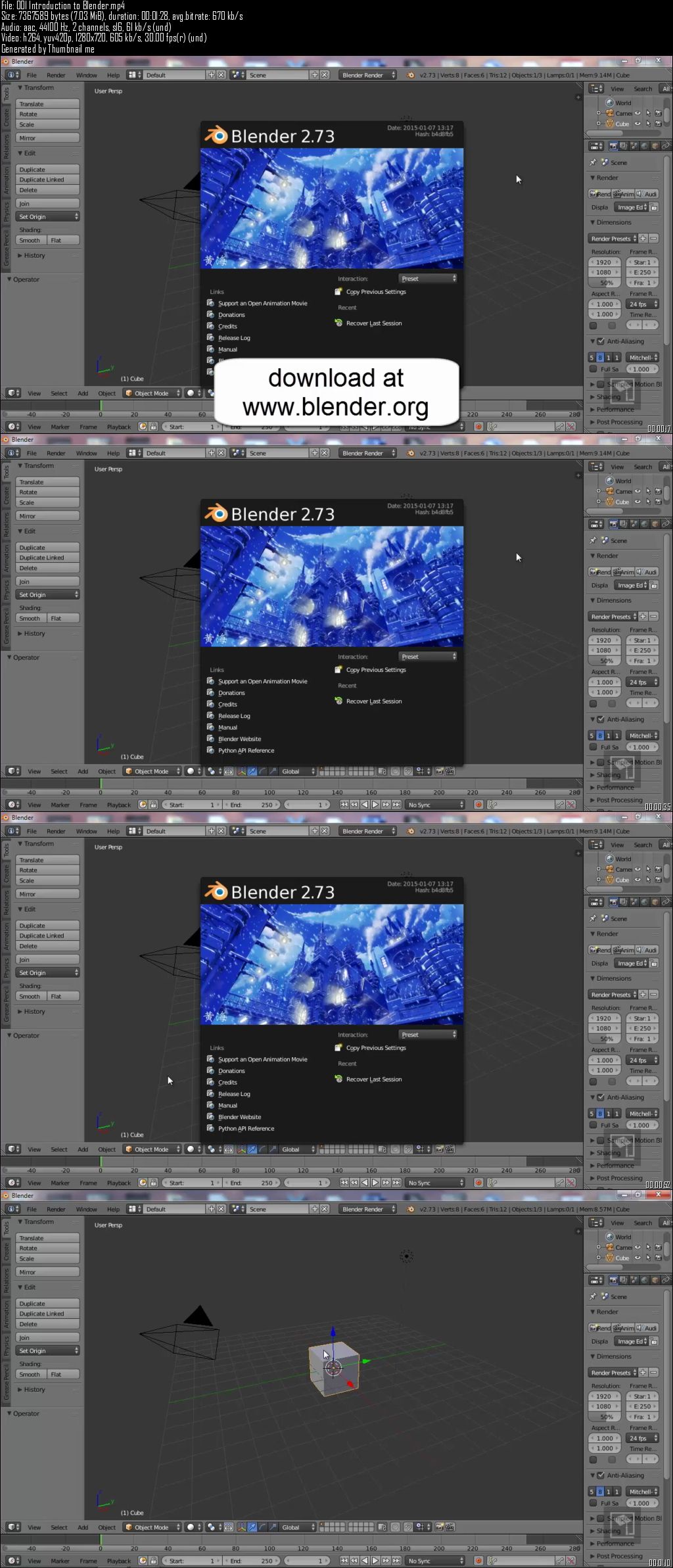Open Playback menu in second frame's timeline
The width and height of the screenshot is (673, 1568).
(119, 805)
